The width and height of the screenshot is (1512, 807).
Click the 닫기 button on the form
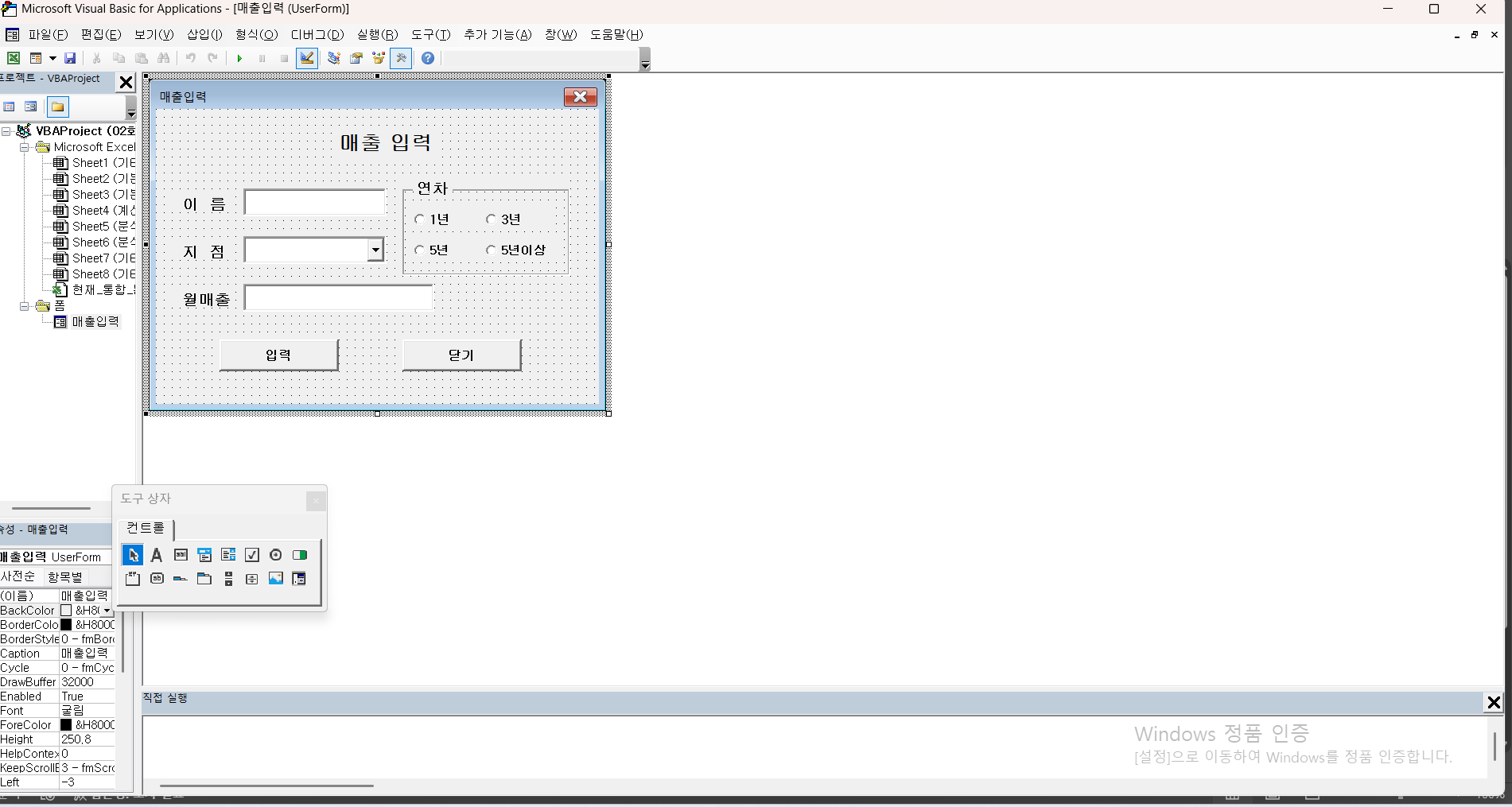(x=461, y=355)
